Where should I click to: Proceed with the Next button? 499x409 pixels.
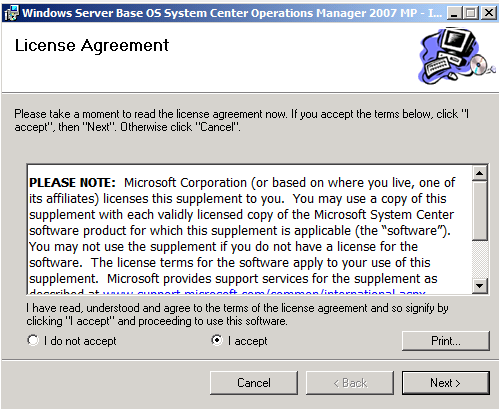(x=446, y=383)
